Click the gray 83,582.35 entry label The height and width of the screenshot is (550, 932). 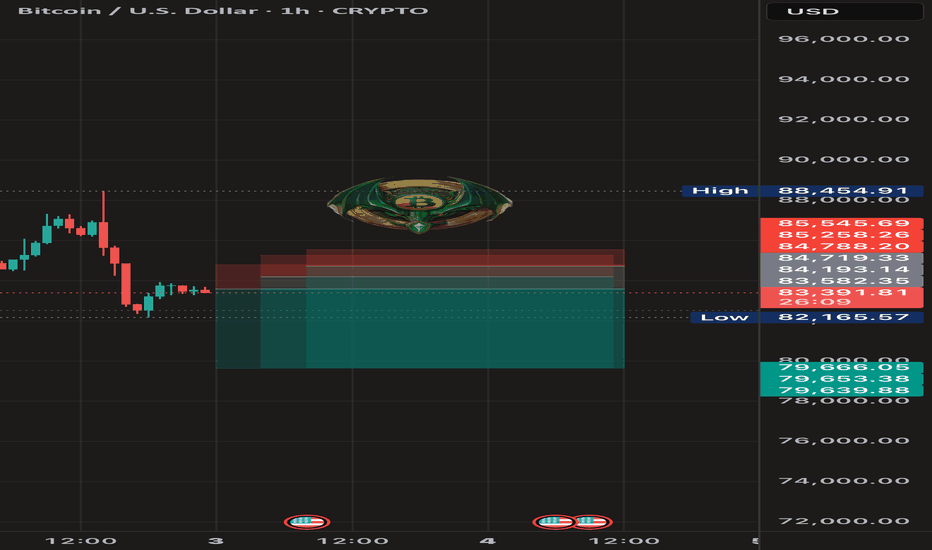(842, 281)
